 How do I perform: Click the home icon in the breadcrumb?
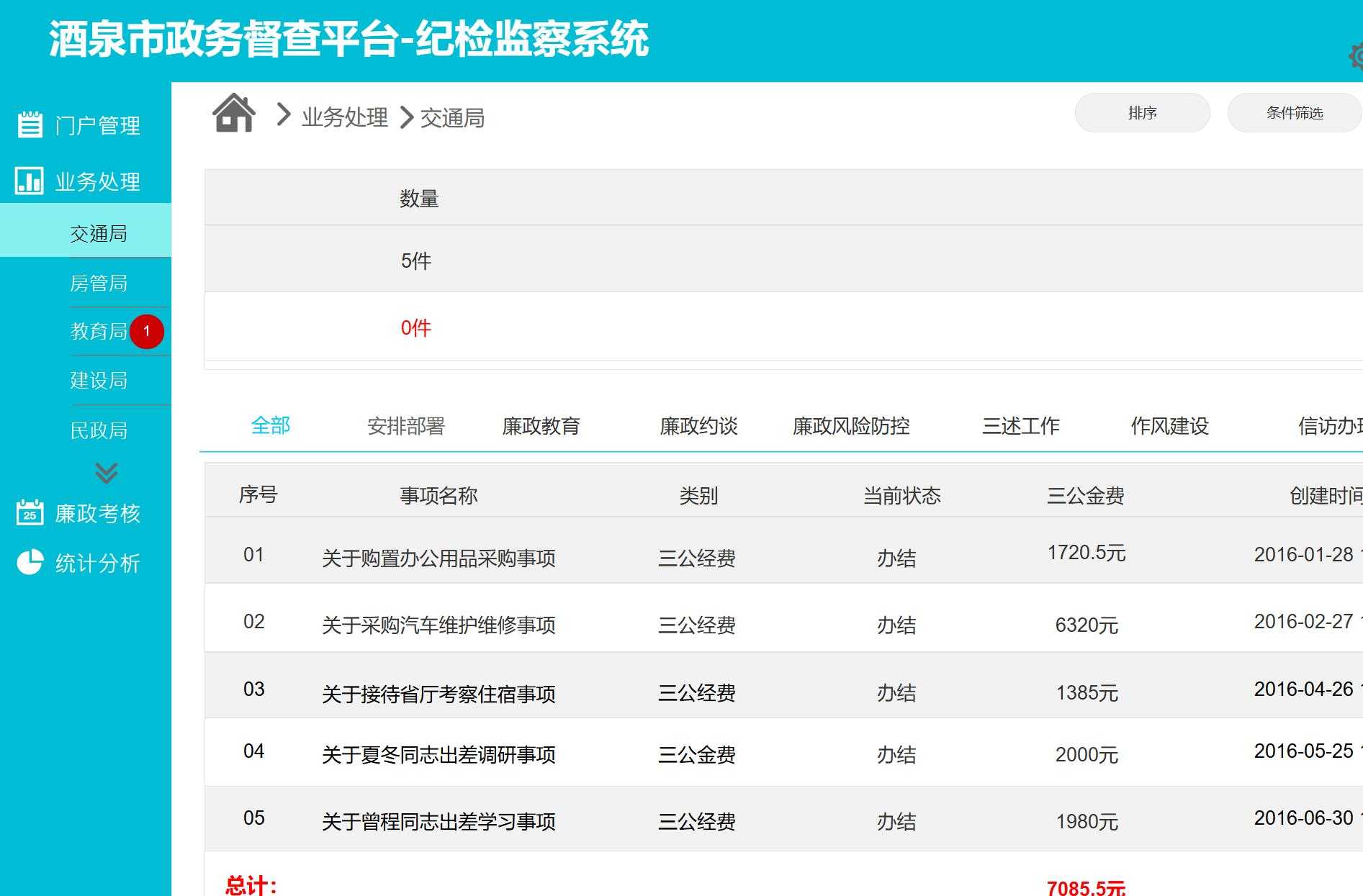point(233,114)
